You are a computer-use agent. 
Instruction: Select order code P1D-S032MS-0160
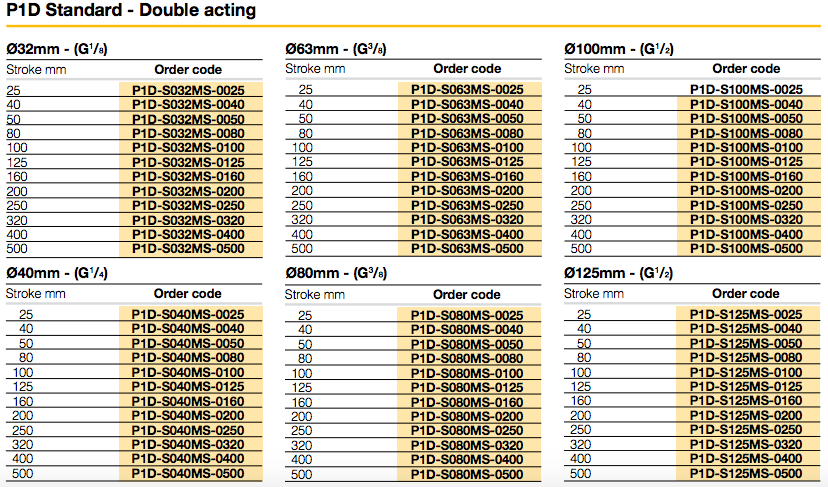pos(188,176)
